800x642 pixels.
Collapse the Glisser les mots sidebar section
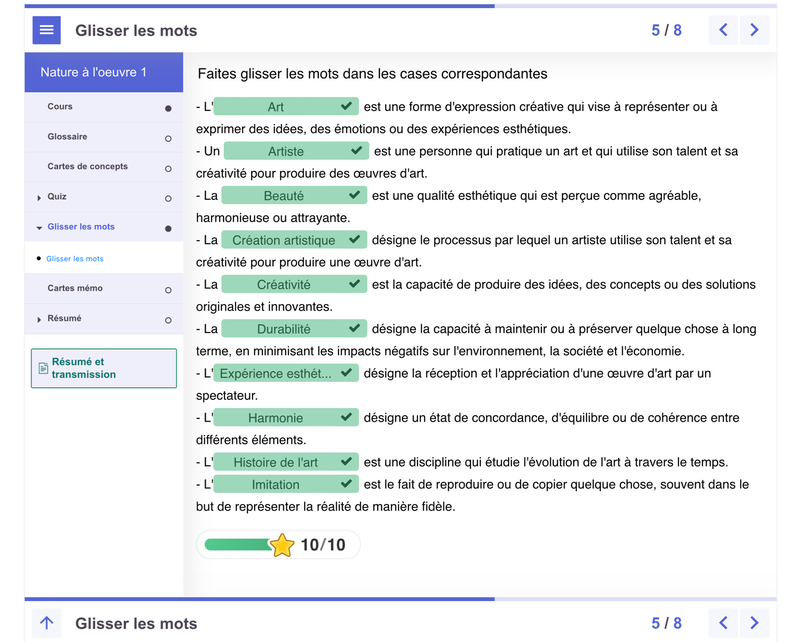(x=40, y=228)
